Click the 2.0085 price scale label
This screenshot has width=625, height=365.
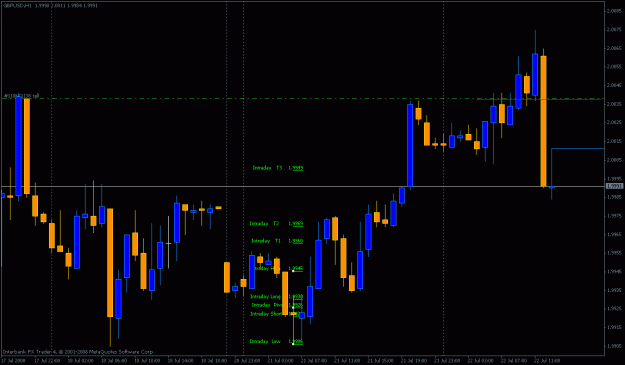click(x=614, y=11)
